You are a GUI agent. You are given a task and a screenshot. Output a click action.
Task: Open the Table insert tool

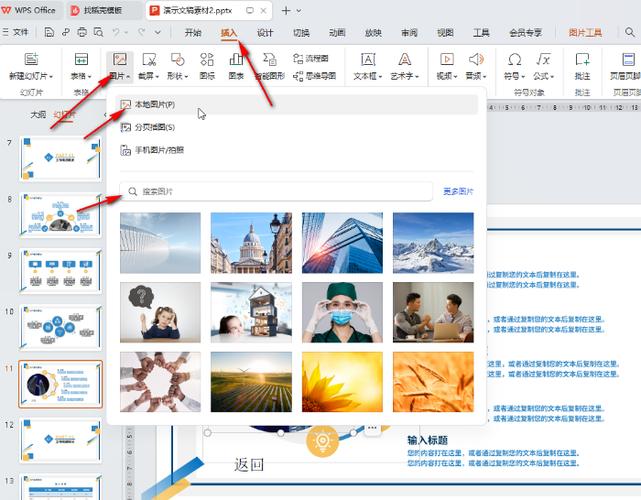81,60
